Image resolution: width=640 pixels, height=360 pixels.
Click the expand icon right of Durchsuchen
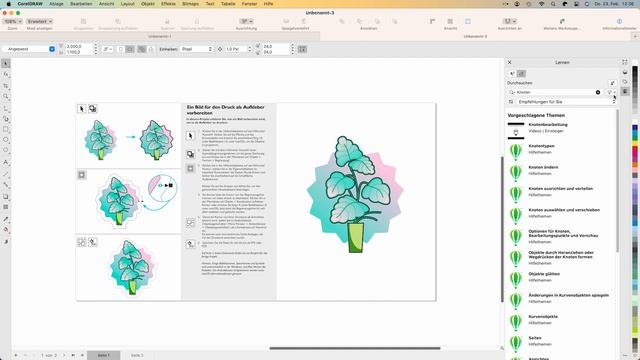click(612, 83)
